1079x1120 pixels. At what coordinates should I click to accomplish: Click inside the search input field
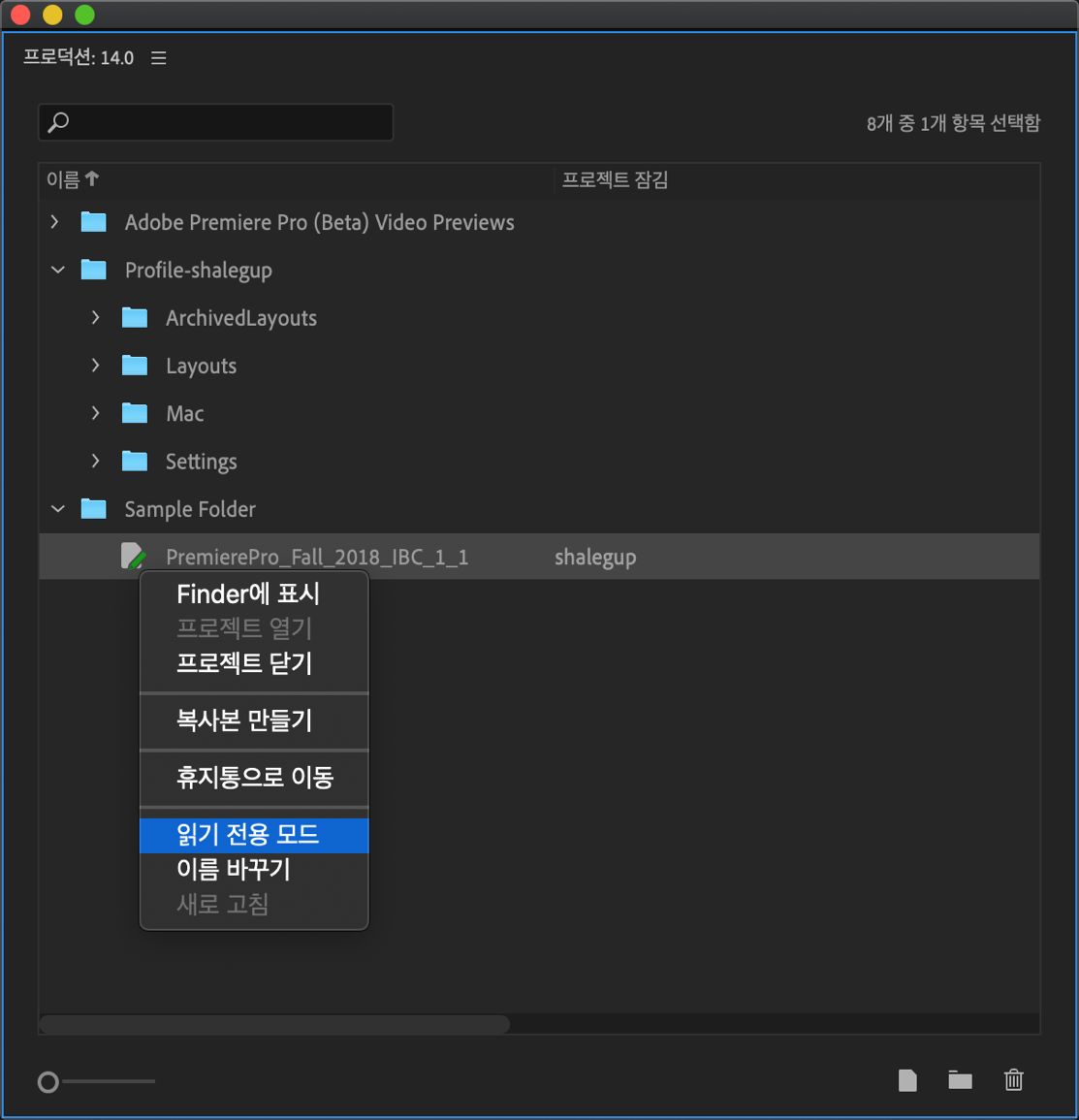pos(215,122)
